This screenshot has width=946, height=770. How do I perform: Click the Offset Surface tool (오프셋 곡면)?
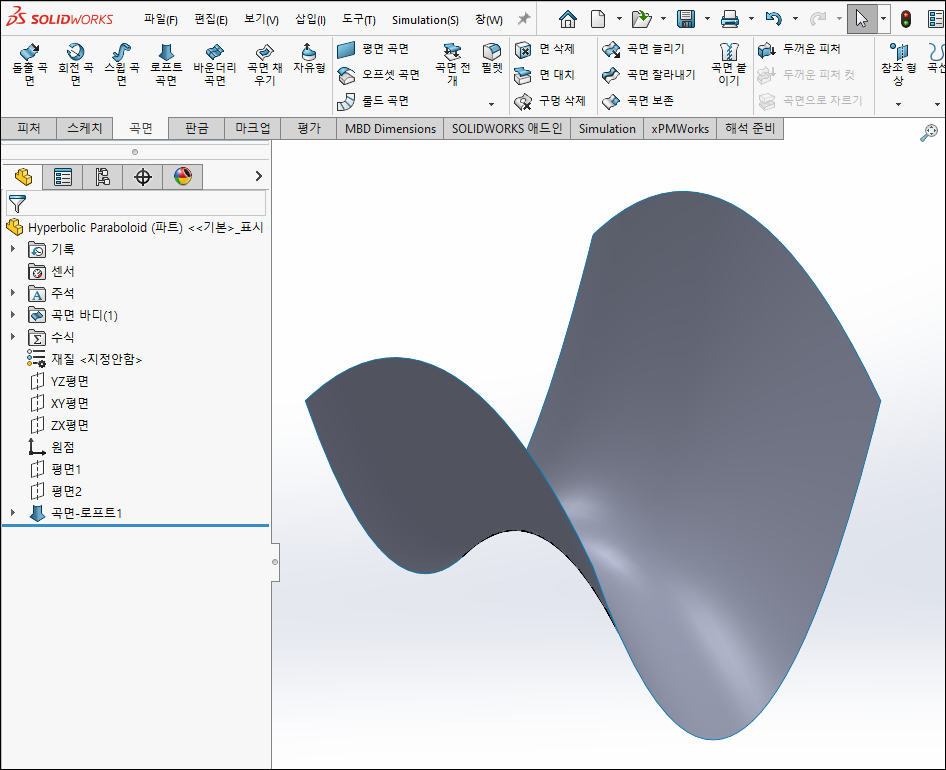pos(378,75)
